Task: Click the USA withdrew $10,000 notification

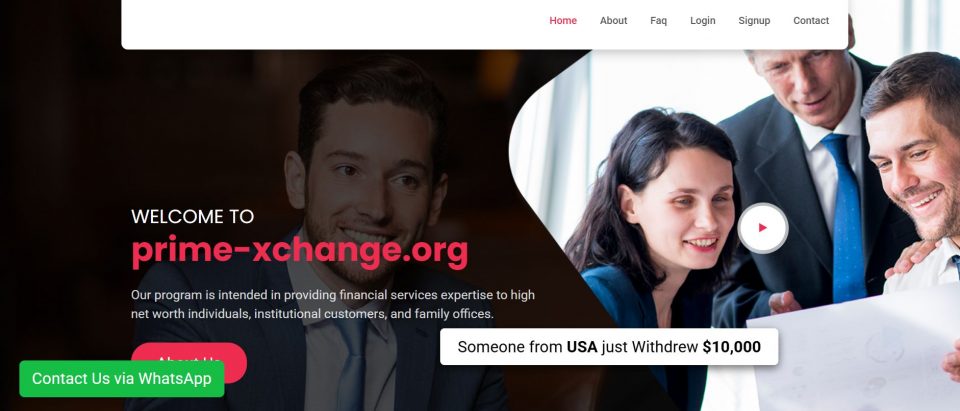Action: click(x=609, y=347)
